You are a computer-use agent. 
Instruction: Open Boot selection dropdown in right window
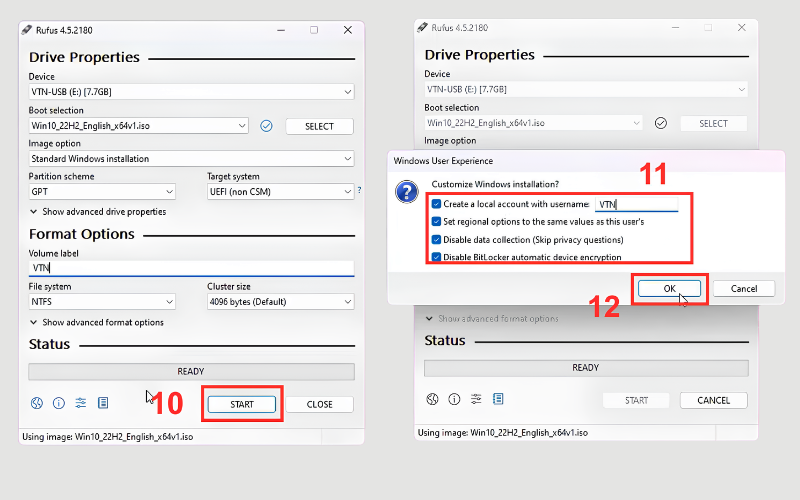533,123
